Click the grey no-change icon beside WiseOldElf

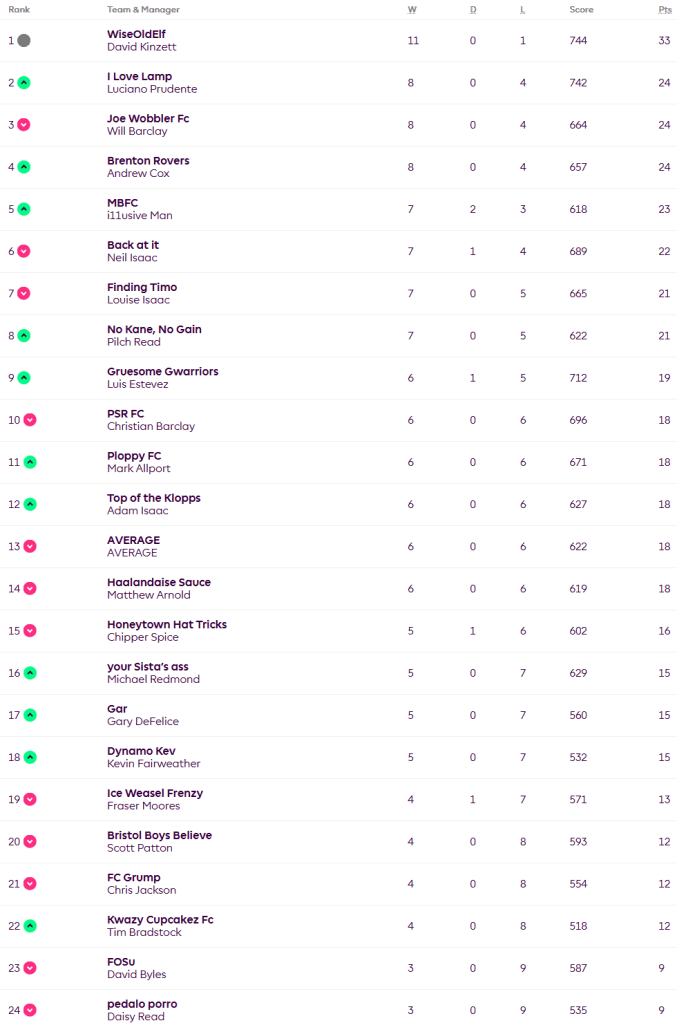click(24, 41)
